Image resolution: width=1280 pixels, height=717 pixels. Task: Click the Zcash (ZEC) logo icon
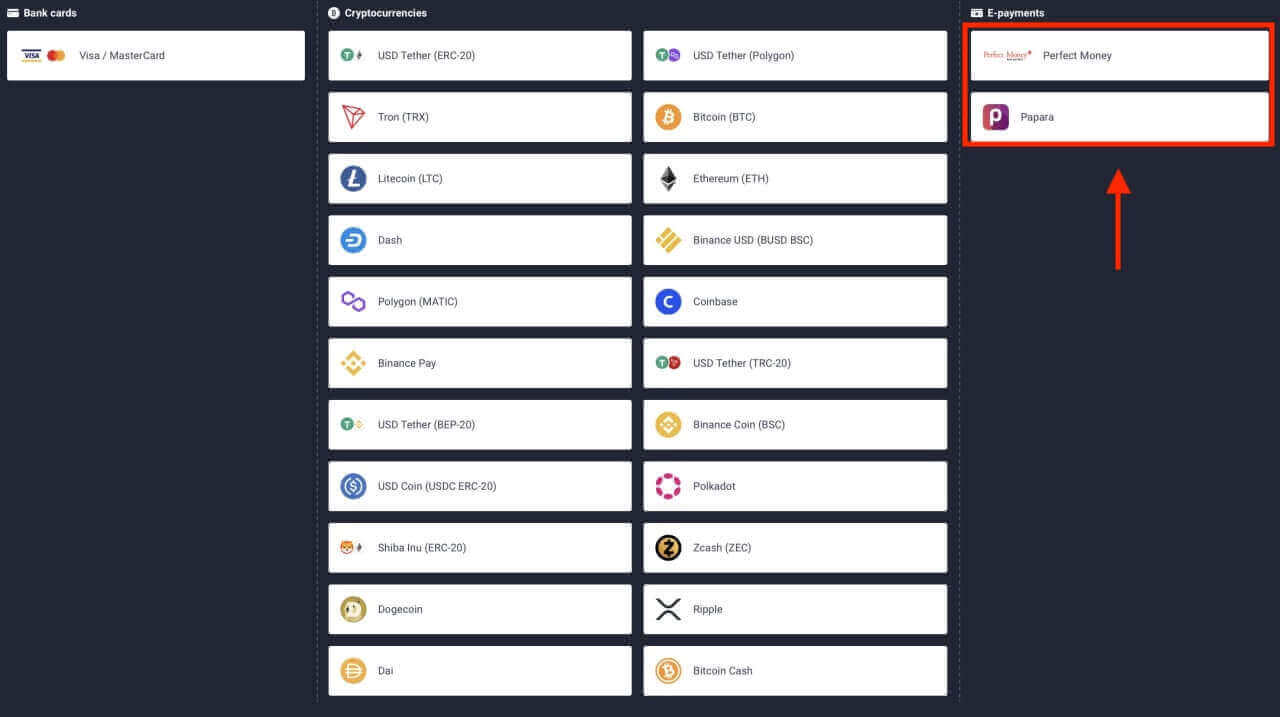pyautogui.click(x=668, y=548)
